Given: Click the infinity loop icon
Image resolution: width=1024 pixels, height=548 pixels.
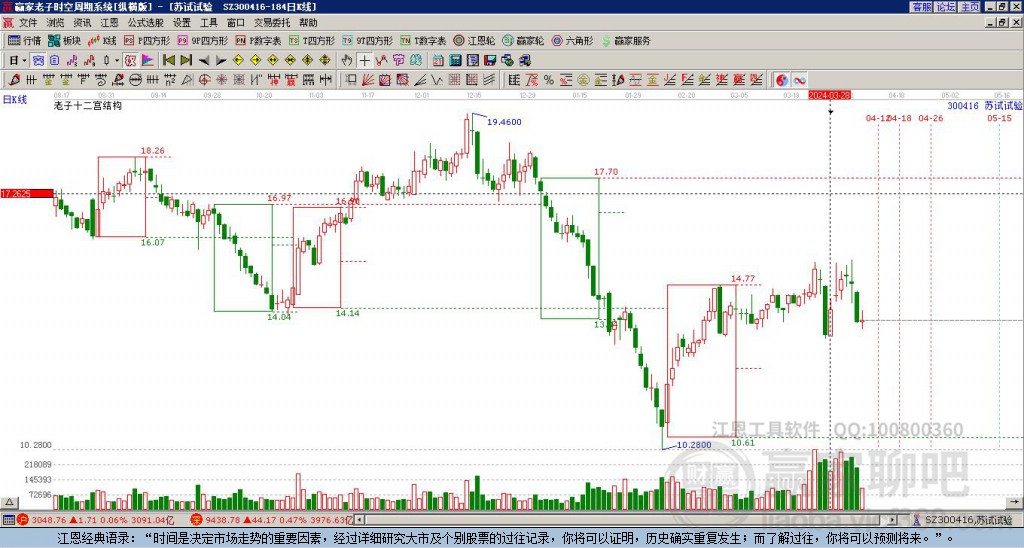Looking at the screenshot, I should 799,80.
